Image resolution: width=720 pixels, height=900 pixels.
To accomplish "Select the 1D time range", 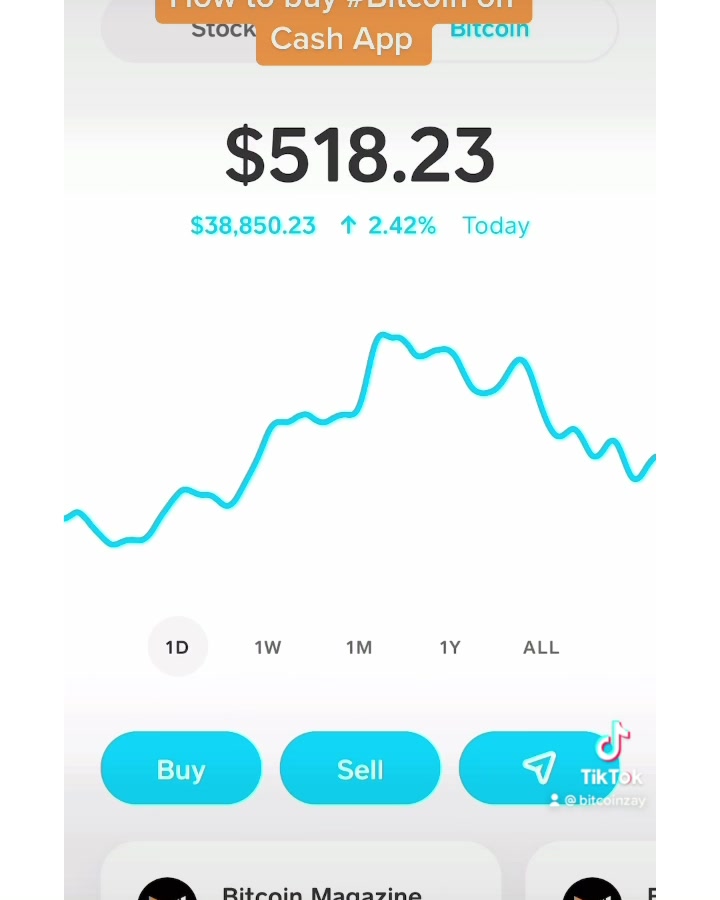I will click(177, 647).
